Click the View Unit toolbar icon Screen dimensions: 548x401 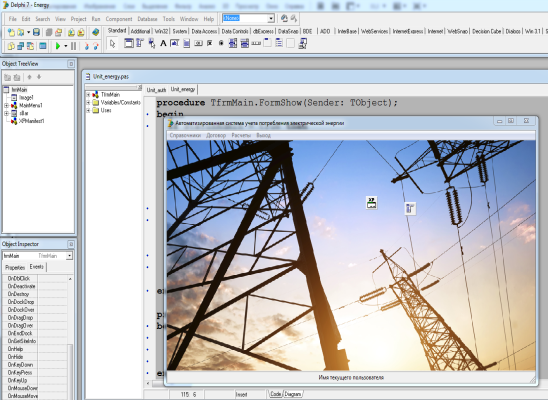11,46
